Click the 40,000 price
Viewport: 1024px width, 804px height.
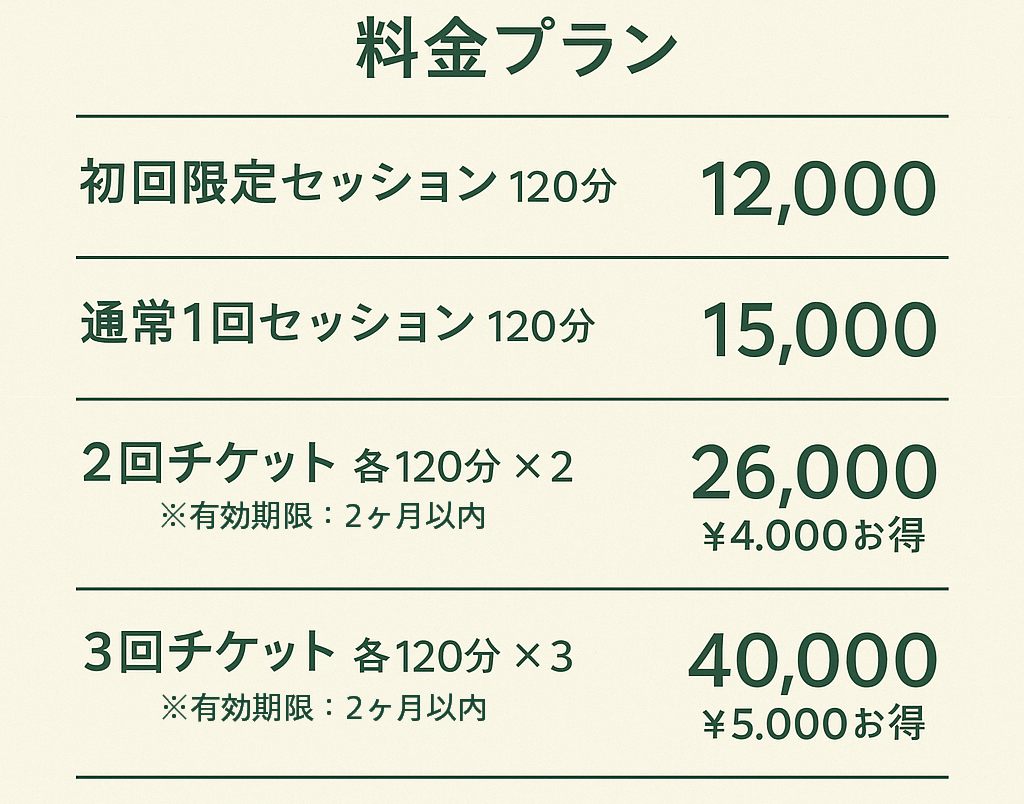coord(814,662)
